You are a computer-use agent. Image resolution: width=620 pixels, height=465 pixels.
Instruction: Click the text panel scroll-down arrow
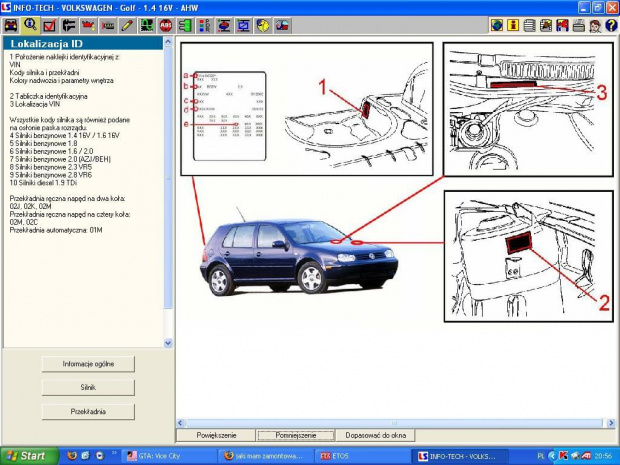(168, 343)
